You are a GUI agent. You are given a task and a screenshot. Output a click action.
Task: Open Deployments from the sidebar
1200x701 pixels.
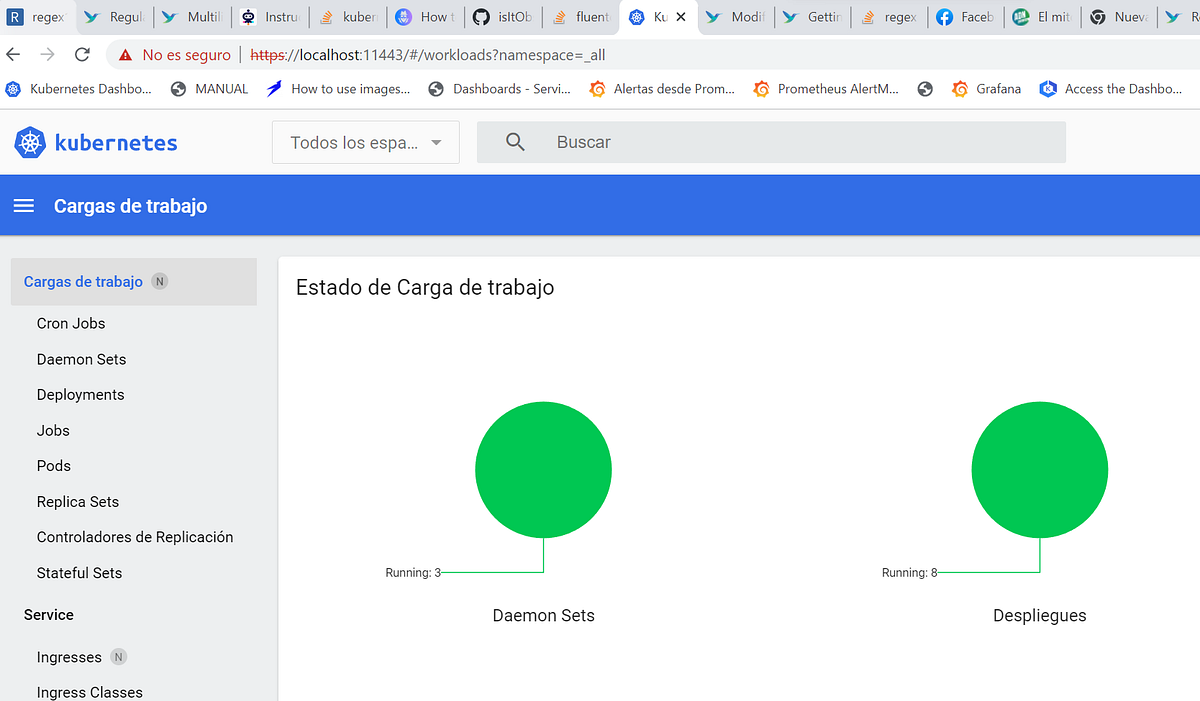[x=80, y=394]
